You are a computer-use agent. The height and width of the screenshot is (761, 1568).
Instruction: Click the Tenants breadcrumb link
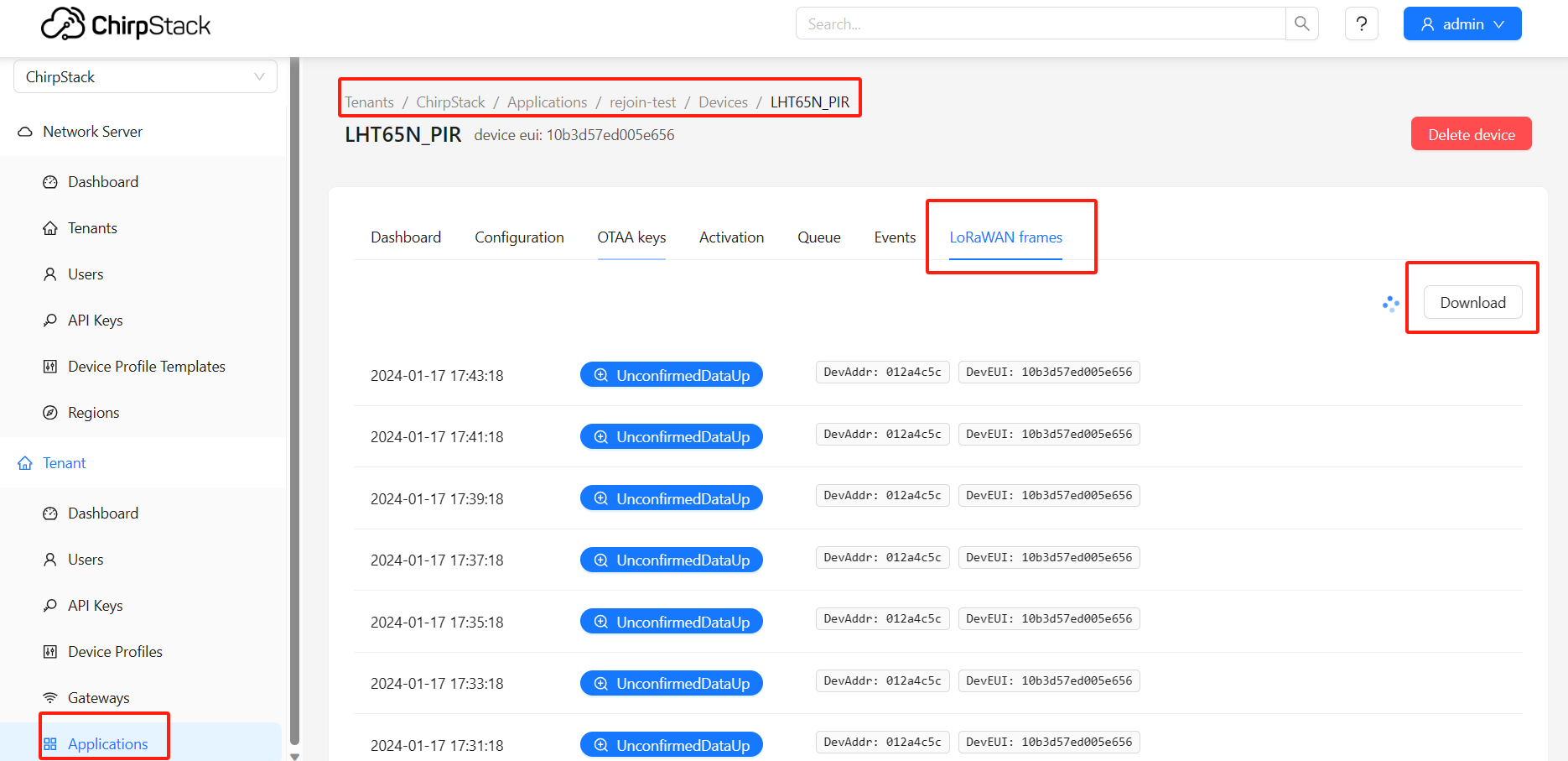369,102
